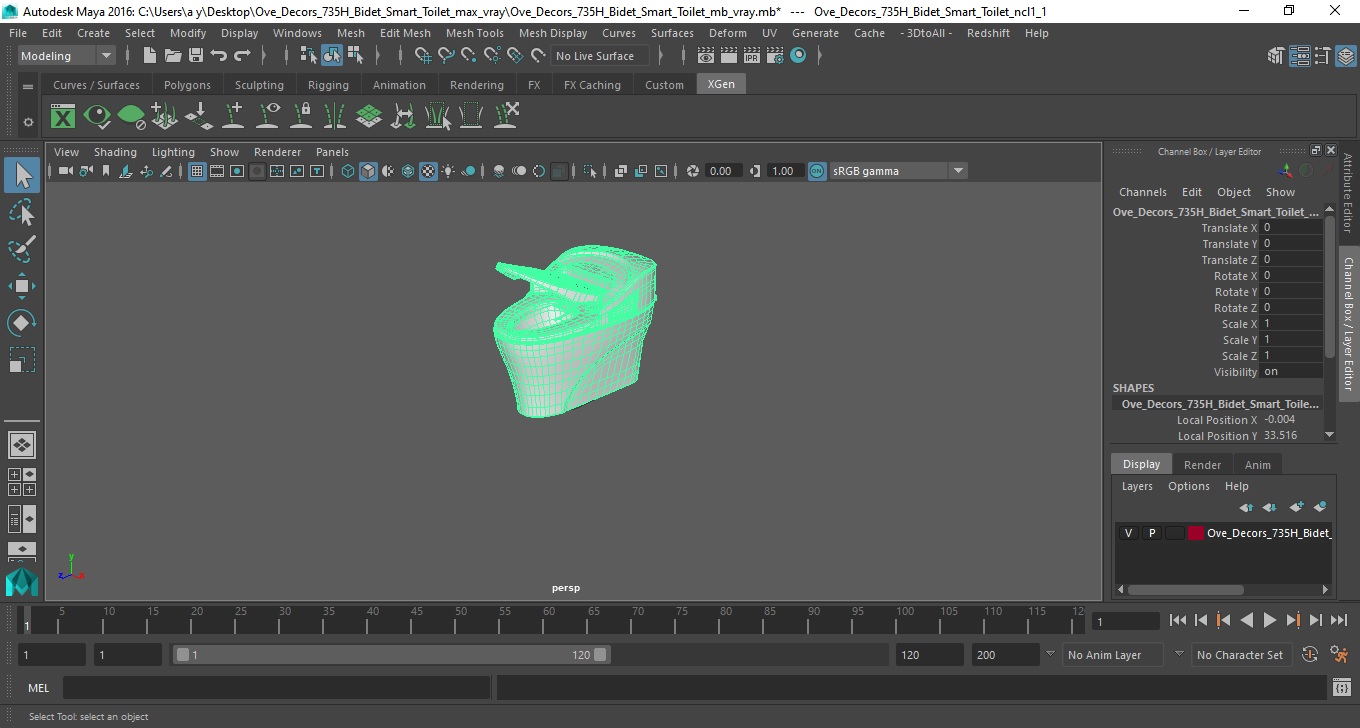
Task: Select the Select by hierarchy icon
Action: tap(309, 56)
